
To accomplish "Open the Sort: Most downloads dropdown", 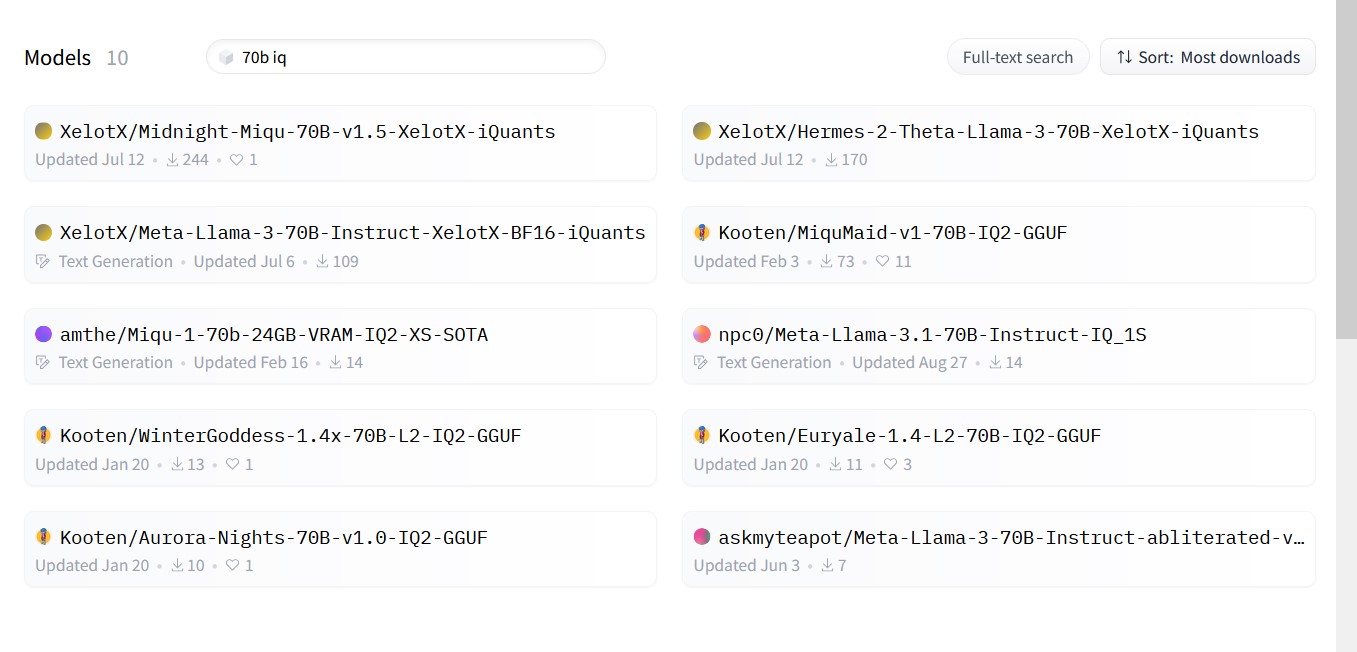I will pyautogui.click(x=1208, y=57).
